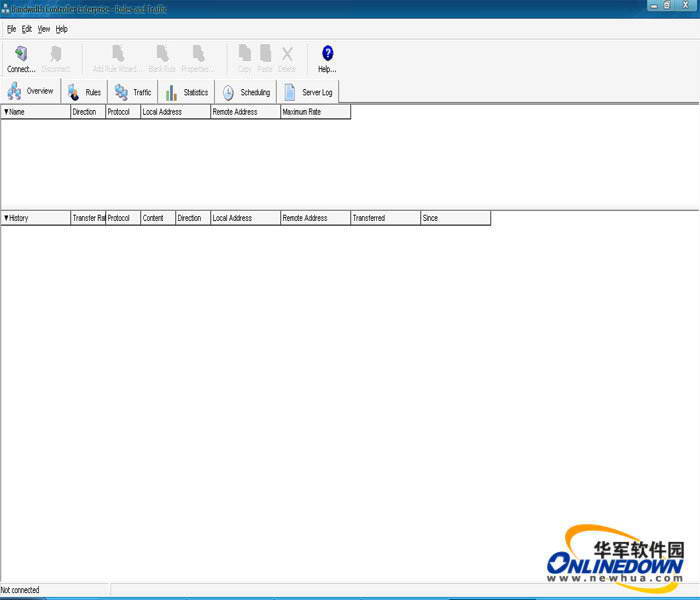700x600 pixels.
Task: Click the Statistics bar chart icon
Action: (x=171, y=92)
